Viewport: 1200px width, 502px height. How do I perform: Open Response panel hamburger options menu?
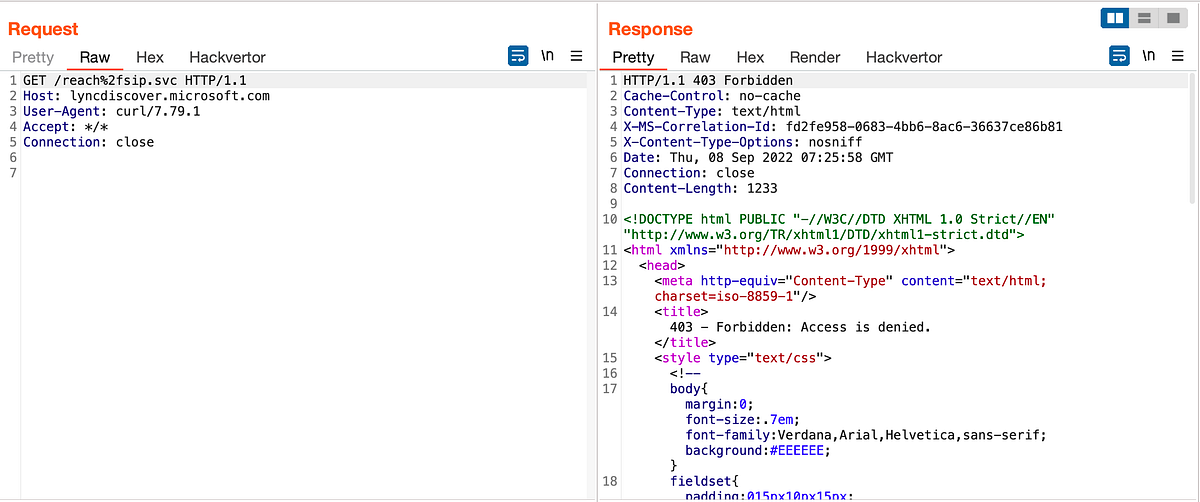1178,56
